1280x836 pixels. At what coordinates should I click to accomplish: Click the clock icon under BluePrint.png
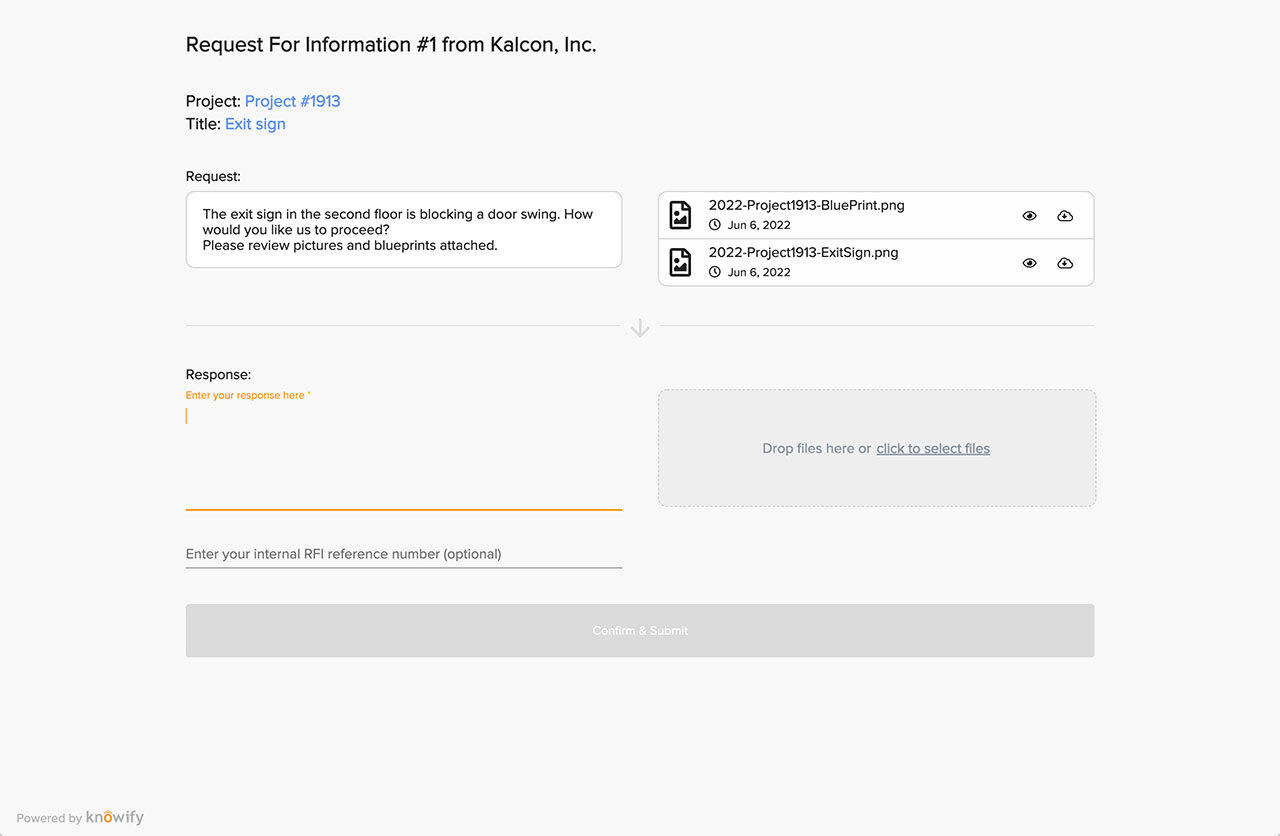[x=715, y=225]
